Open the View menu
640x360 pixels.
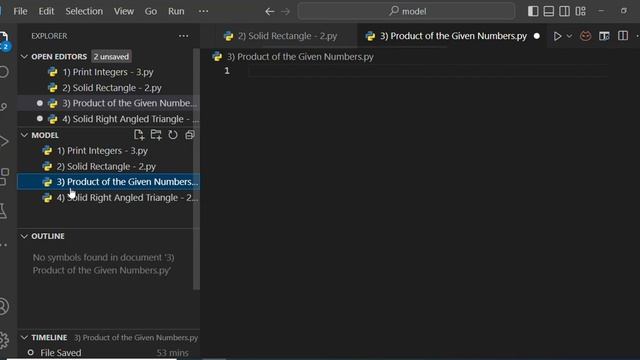tap(124, 11)
